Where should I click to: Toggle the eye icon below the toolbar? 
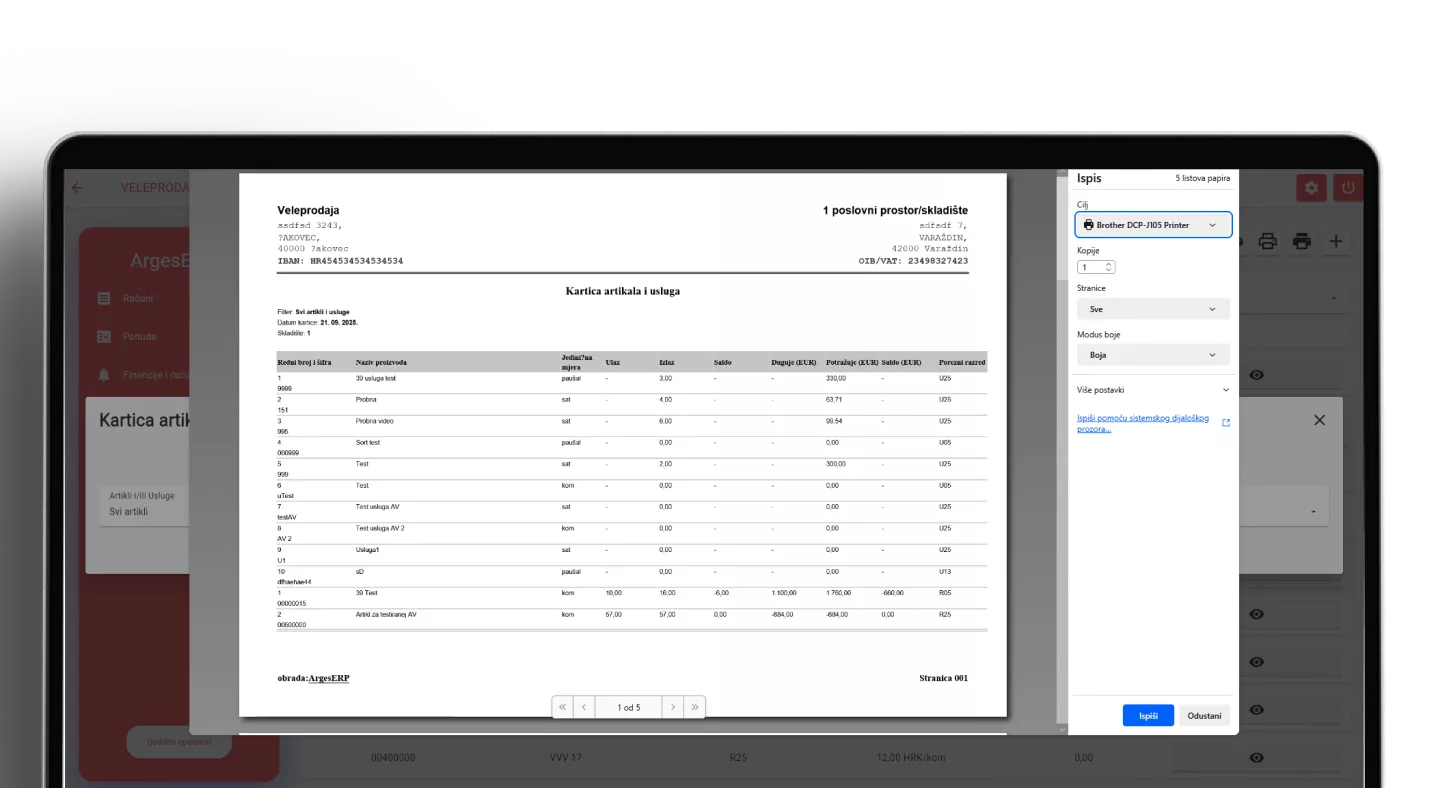1257,375
